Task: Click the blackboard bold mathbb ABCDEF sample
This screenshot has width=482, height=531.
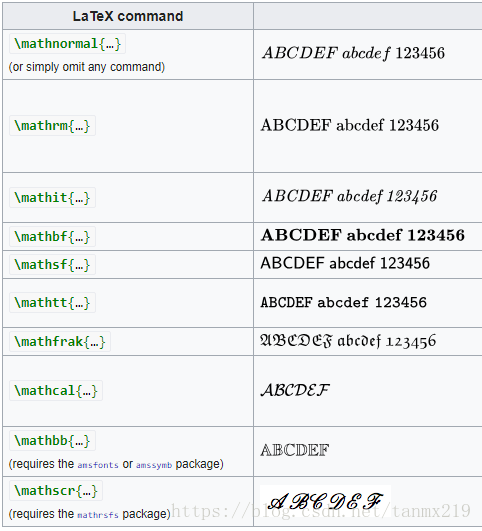Action: (x=295, y=450)
